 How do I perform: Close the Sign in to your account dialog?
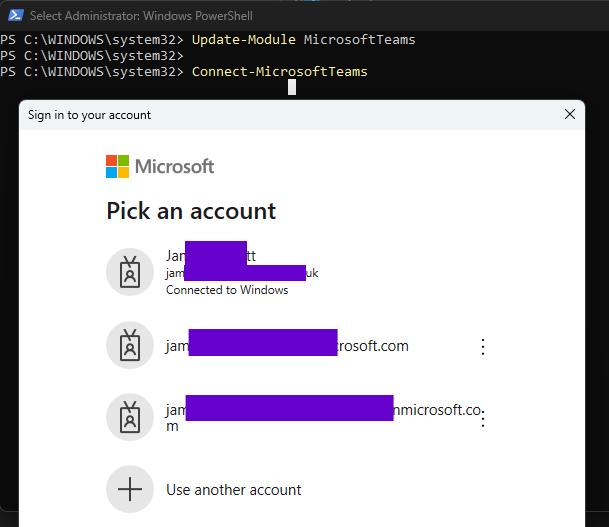[x=570, y=114]
